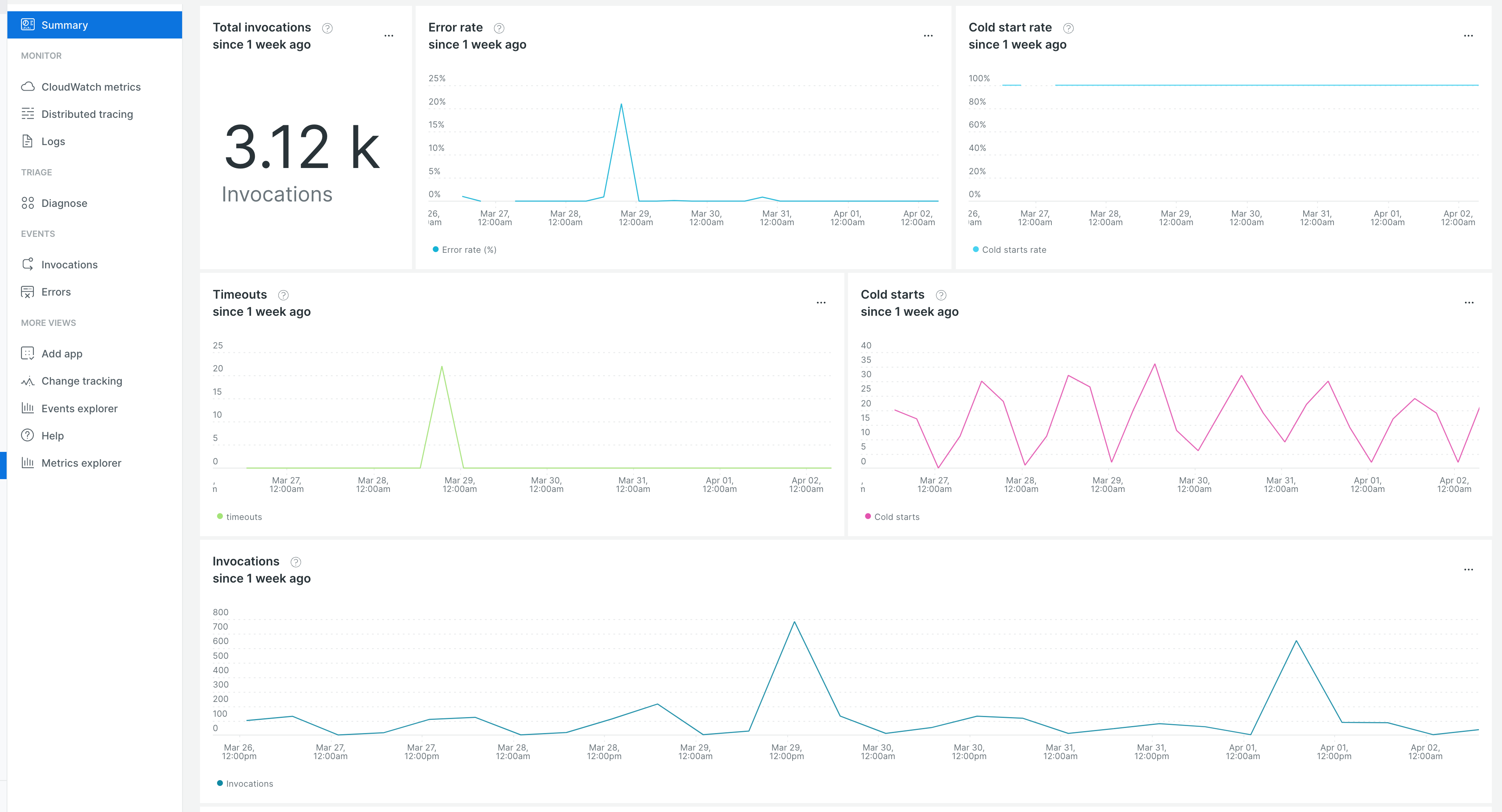Click the Logs document icon

coord(27,141)
